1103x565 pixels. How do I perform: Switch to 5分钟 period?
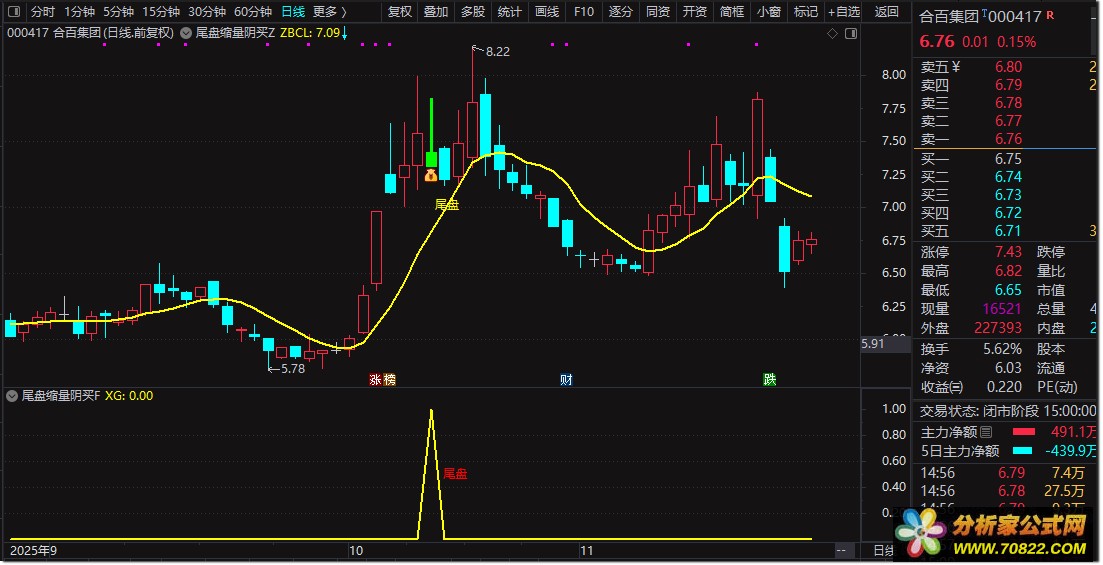[x=118, y=12]
